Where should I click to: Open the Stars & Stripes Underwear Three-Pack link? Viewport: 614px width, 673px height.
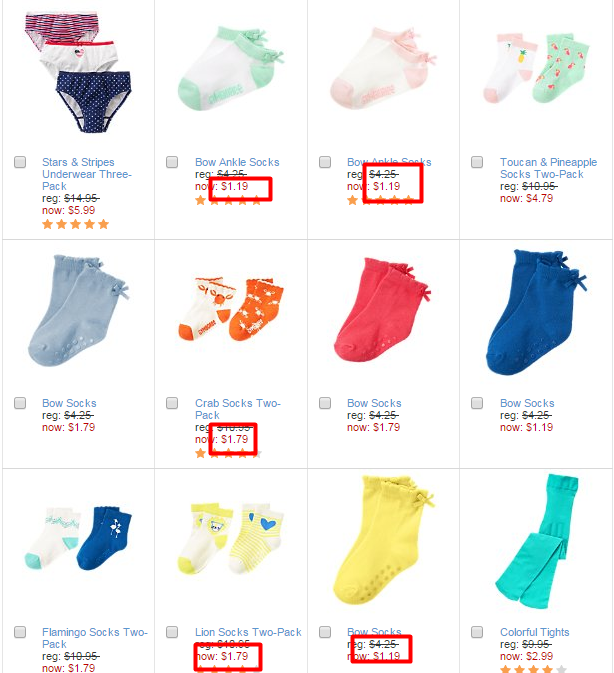87,174
